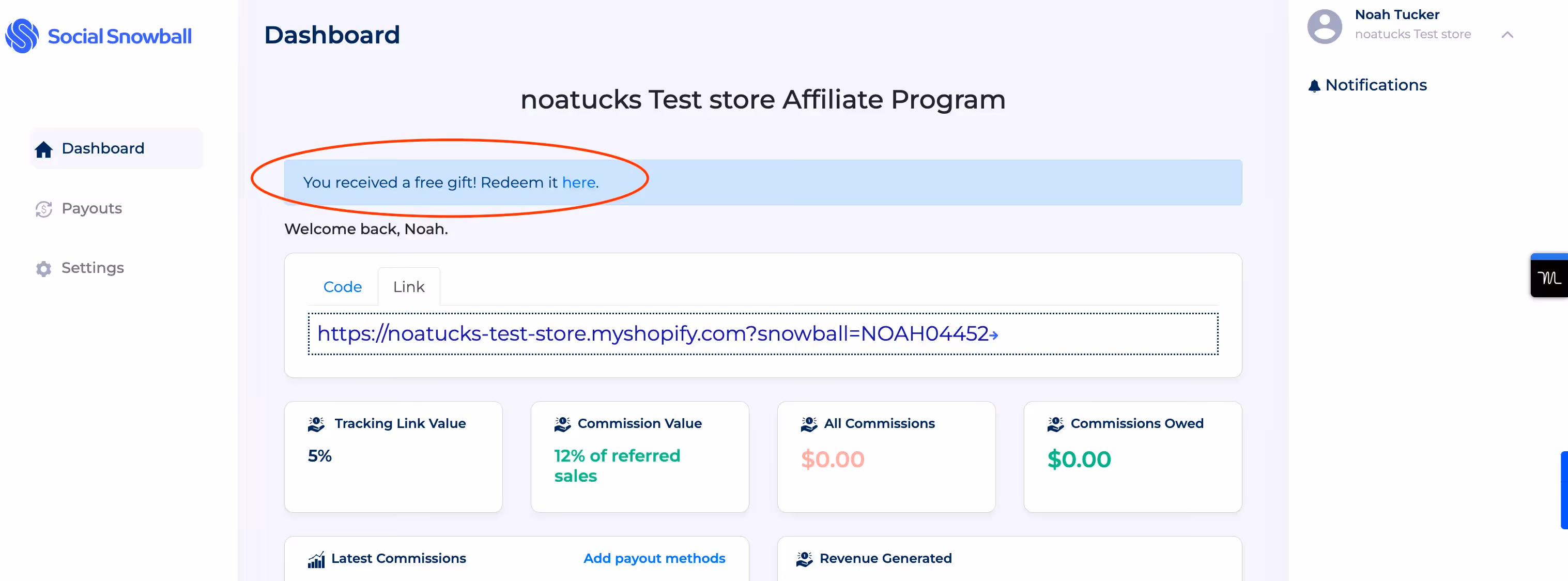Click the Latest Commissions chart icon

pos(316,559)
